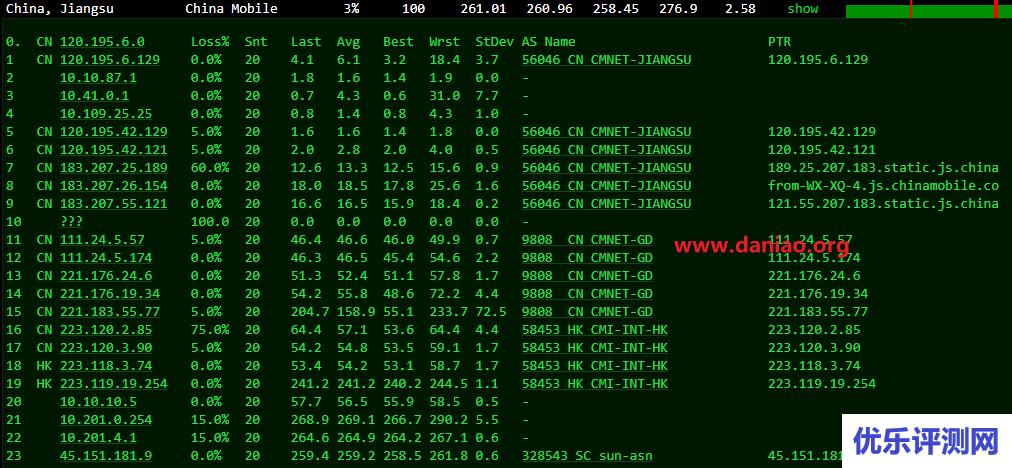The width and height of the screenshot is (1012, 468).
Task: Select the hop 2 address 10.10.87.1
Action: pos(98,78)
